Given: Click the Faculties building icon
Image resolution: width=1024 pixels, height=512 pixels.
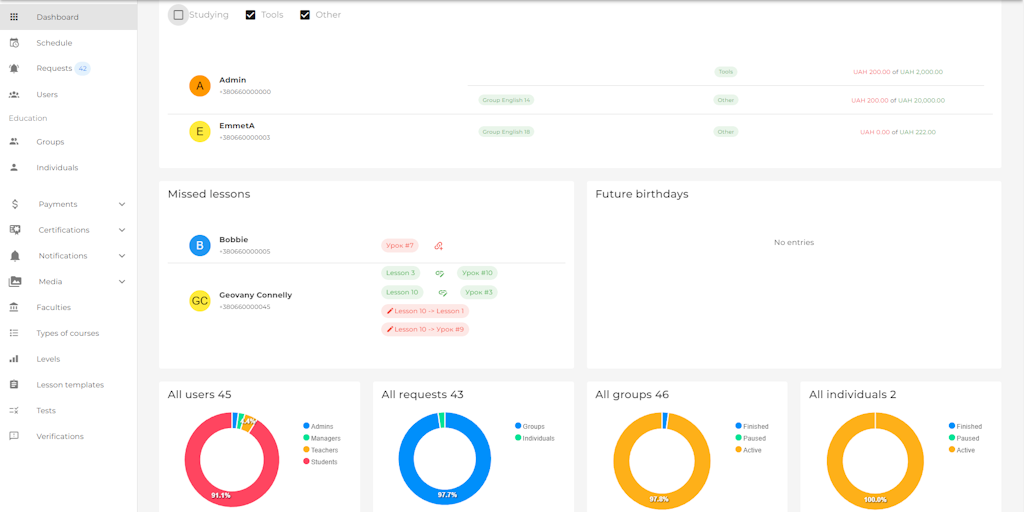Looking at the screenshot, I should (x=14, y=307).
